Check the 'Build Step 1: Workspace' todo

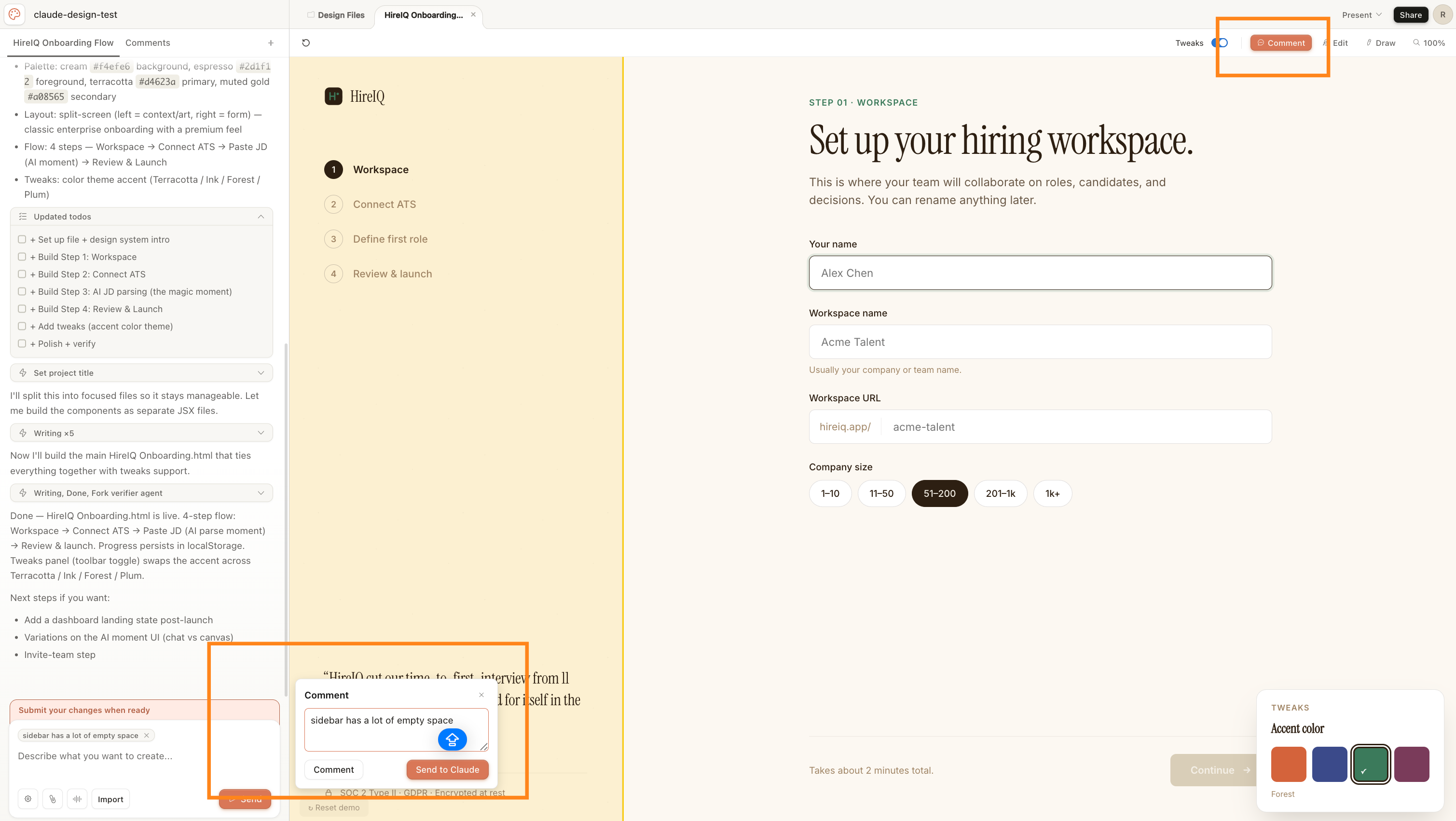point(22,257)
